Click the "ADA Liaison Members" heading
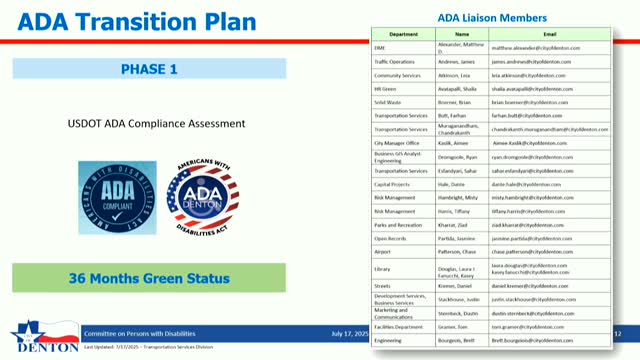 492,18
